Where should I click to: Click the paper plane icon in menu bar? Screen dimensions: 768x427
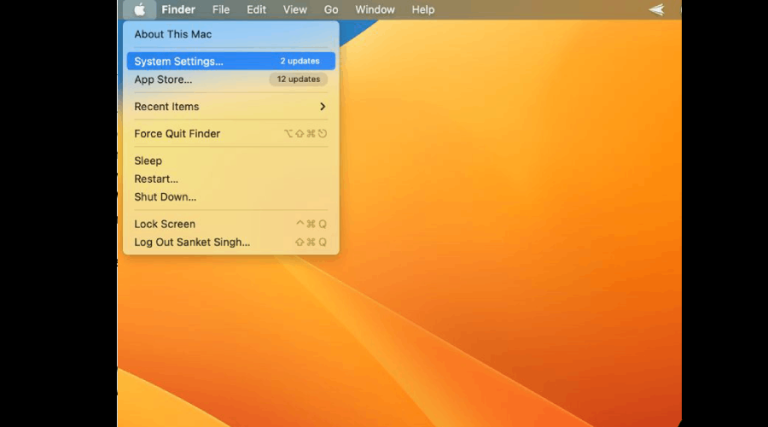click(x=657, y=9)
